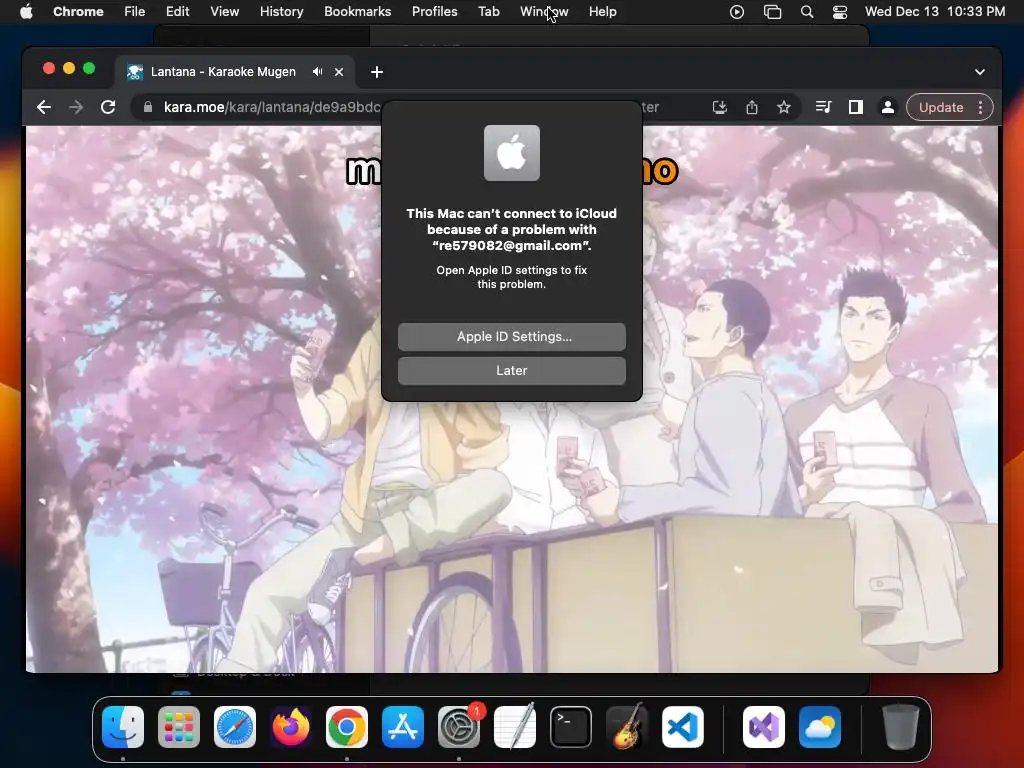Install the app via the download icon
This screenshot has width=1024, height=768.
[x=720, y=107]
